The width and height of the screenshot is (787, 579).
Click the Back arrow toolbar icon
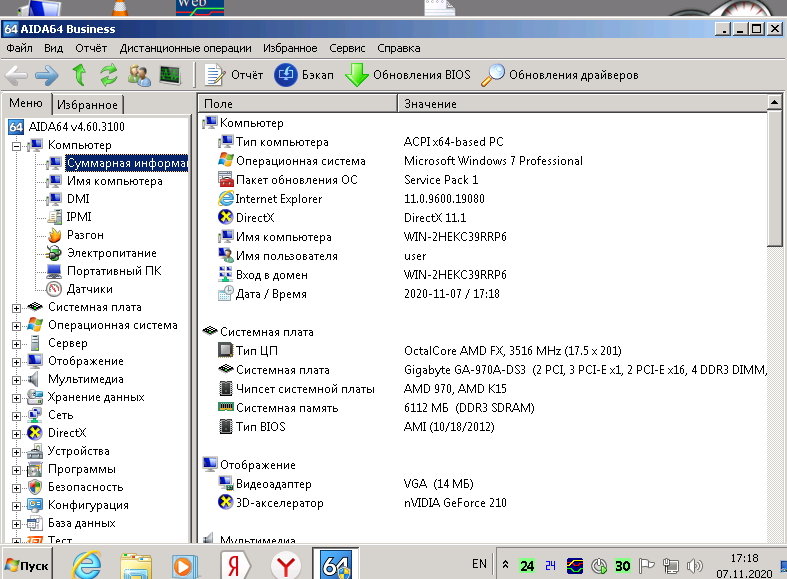17,75
